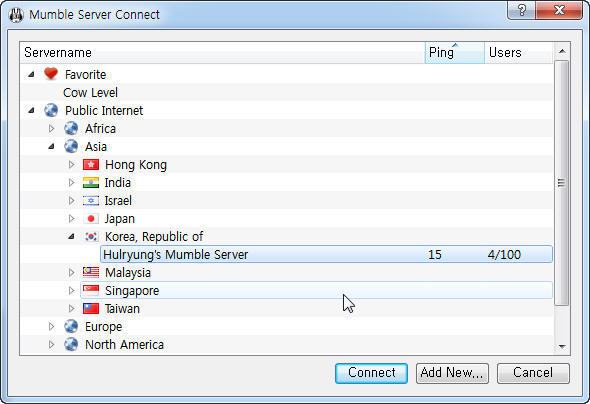
Task: Expand the Israel server list
Action: tap(71, 200)
